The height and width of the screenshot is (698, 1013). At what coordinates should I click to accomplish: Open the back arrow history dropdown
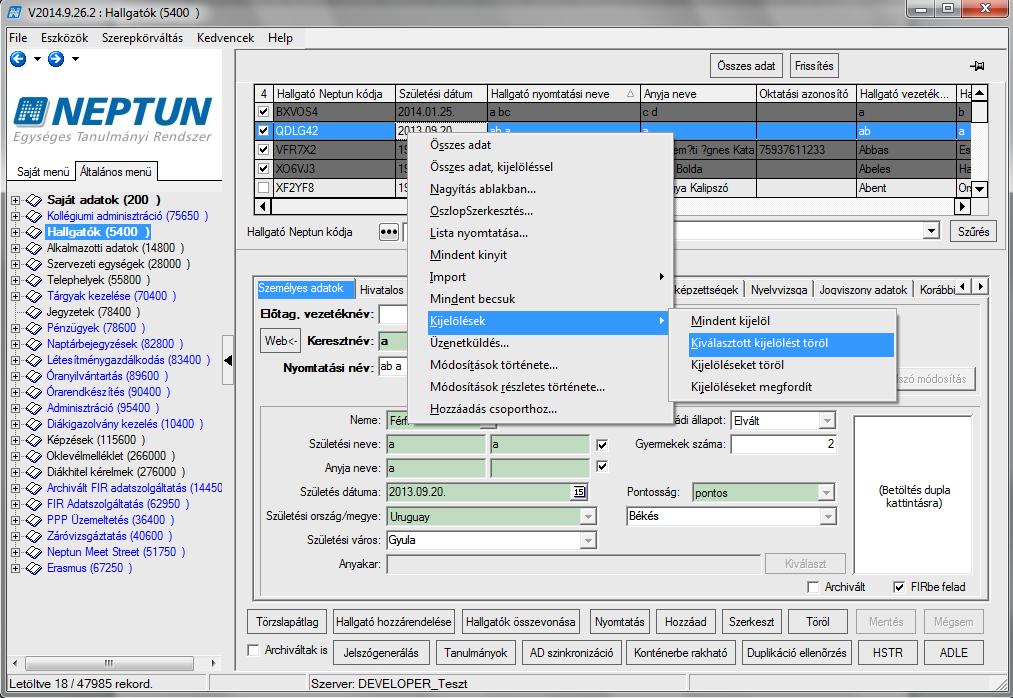[x=37, y=59]
